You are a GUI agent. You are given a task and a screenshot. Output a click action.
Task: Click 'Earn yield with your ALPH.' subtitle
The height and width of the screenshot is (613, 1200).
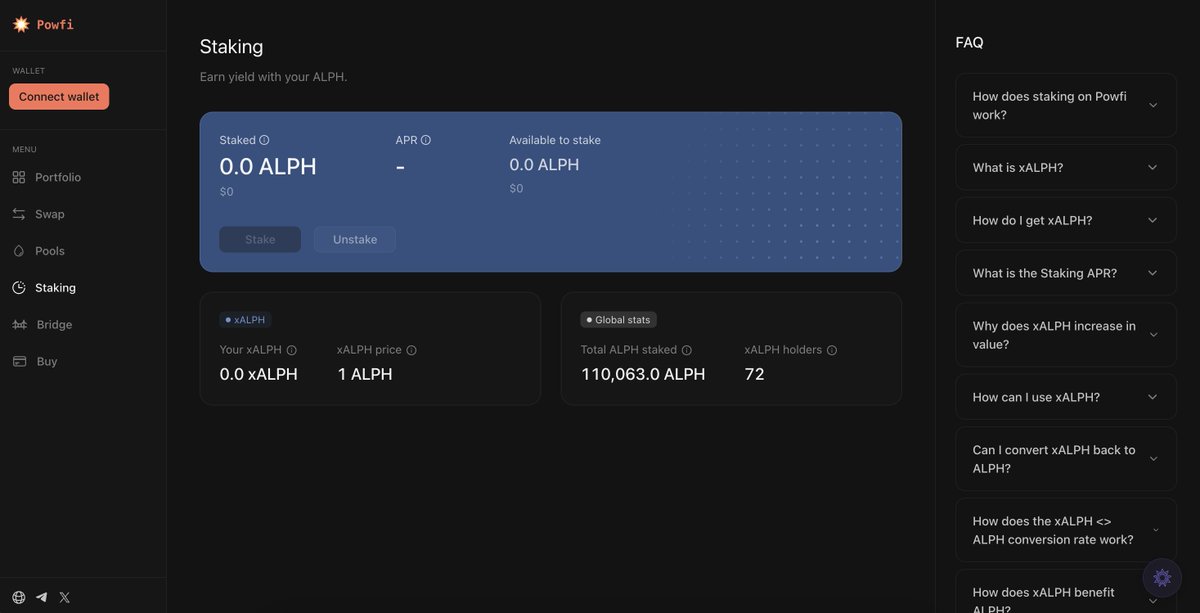[x=274, y=77]
